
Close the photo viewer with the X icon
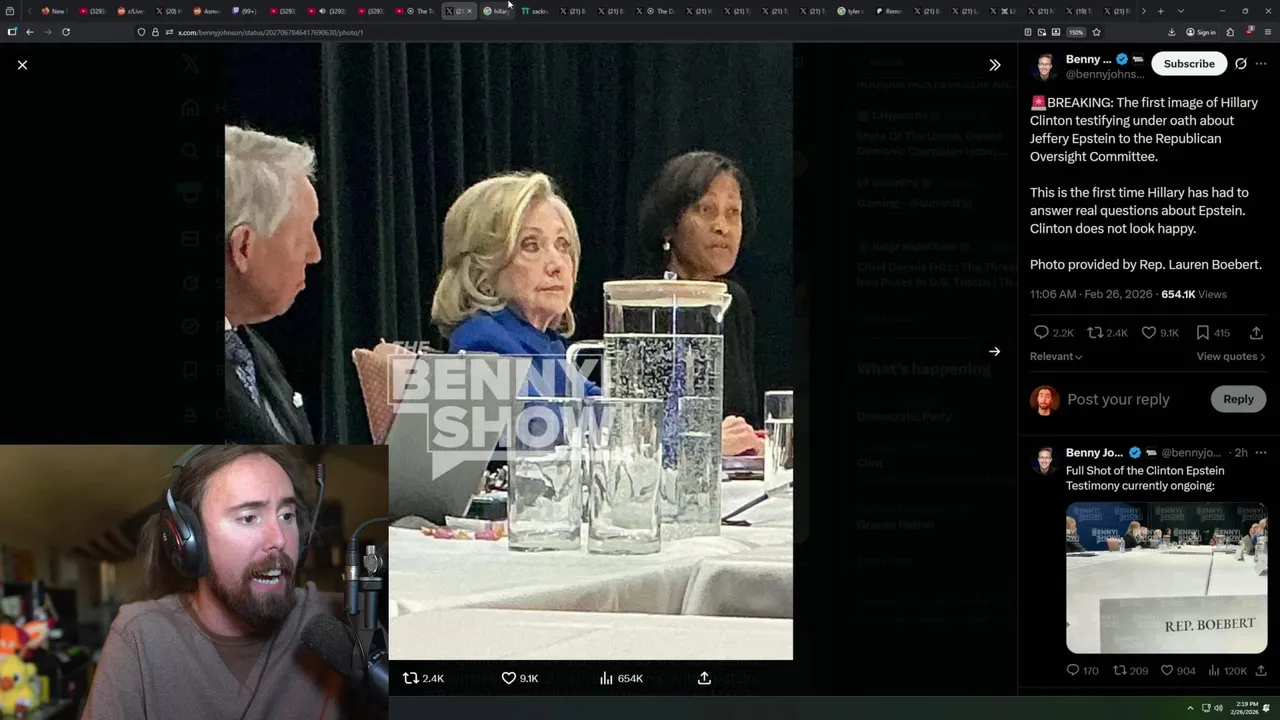click(x=22, y=64)
